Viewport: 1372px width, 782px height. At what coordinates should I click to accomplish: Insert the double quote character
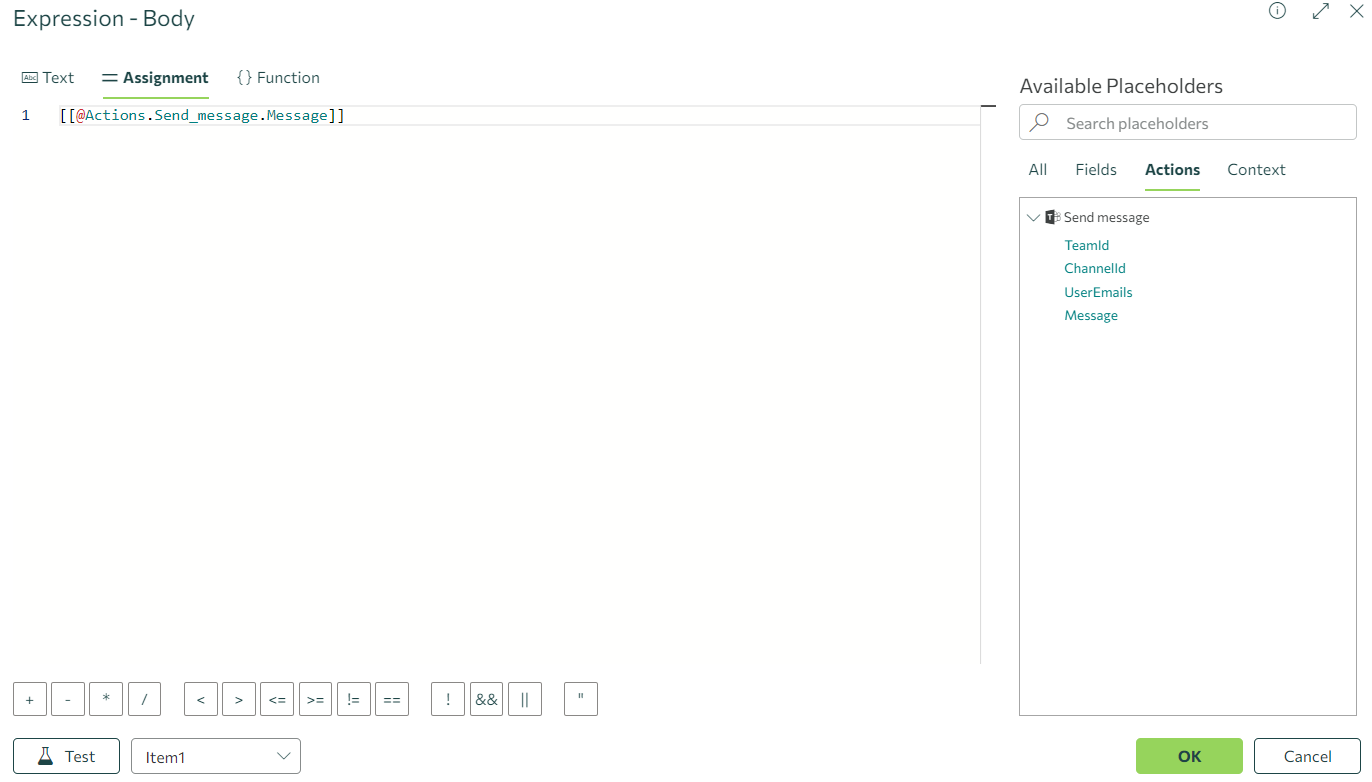(581, 699)
